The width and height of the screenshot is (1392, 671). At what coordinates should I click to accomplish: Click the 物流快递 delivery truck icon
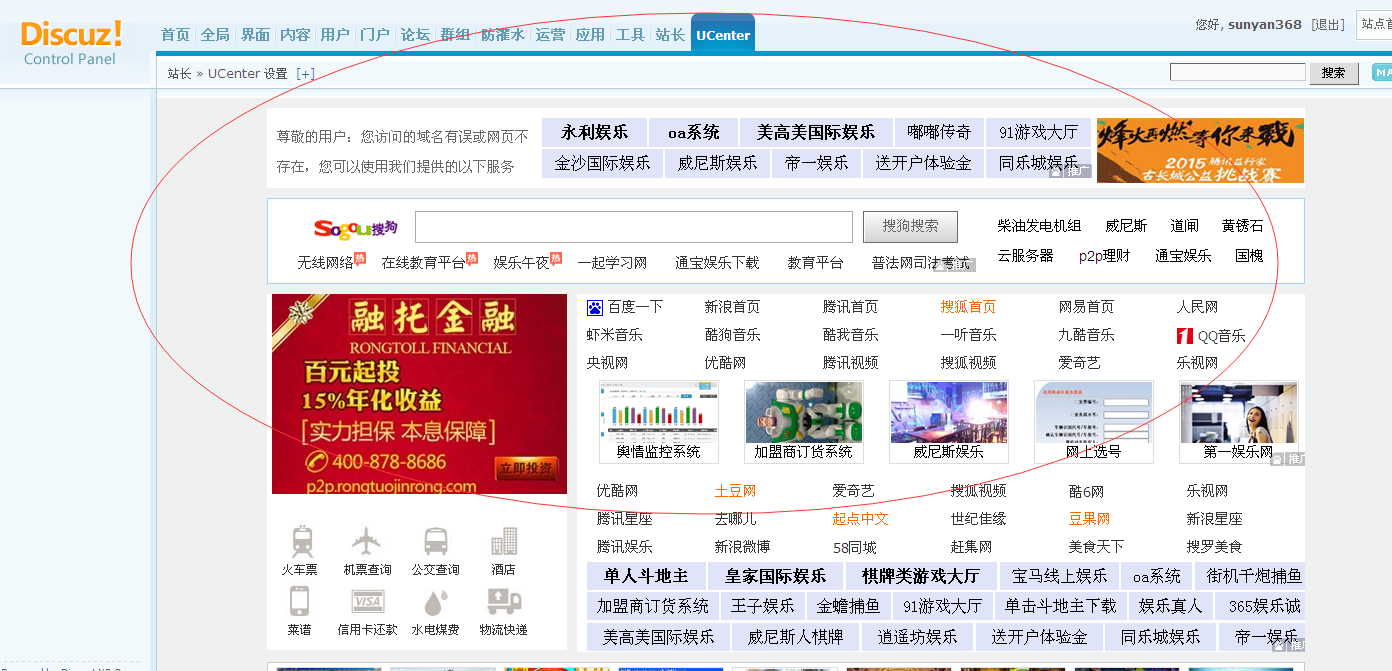[x=503, y=602]
